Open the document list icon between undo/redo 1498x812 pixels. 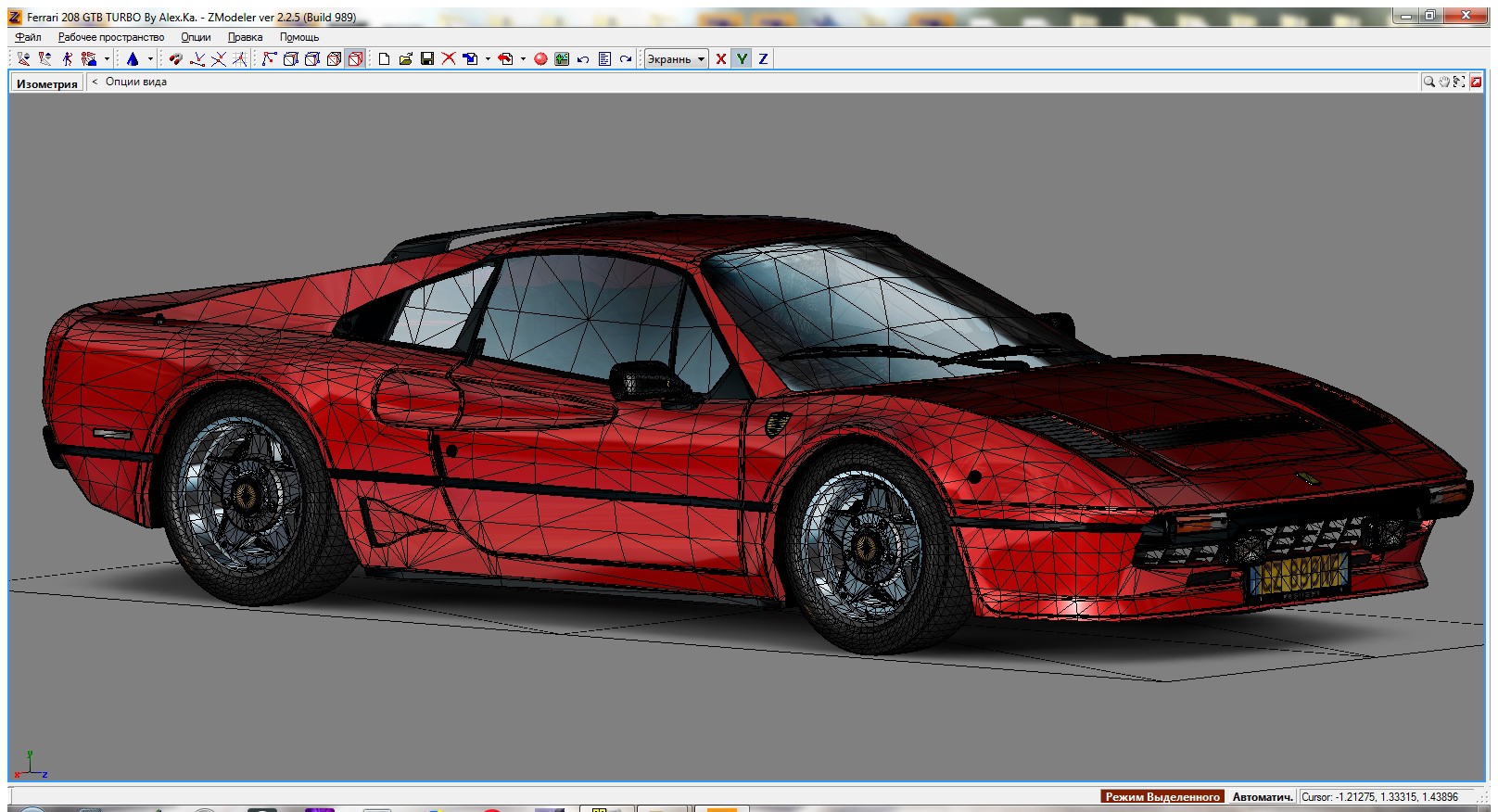[604, 58]
